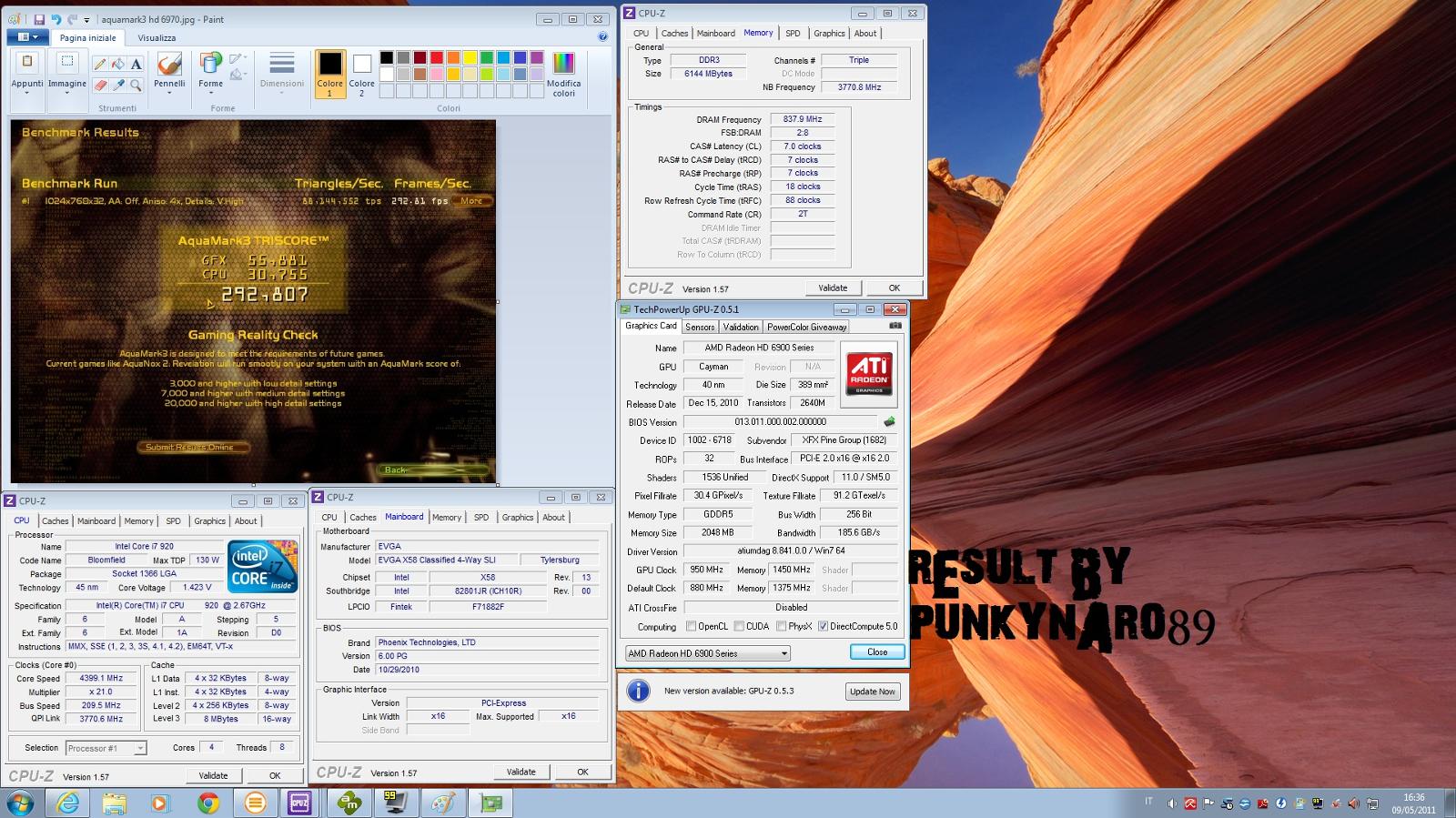Open the Sensors tab in GPU-Z
Viewport: 1456px width, 818px height.
click(x=700, y=327)
